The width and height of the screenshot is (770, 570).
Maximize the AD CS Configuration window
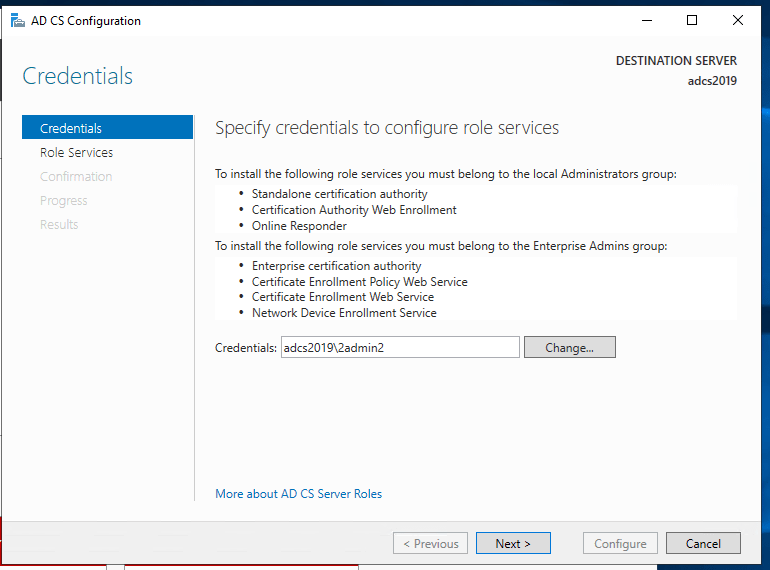click(x=691, y=20)
